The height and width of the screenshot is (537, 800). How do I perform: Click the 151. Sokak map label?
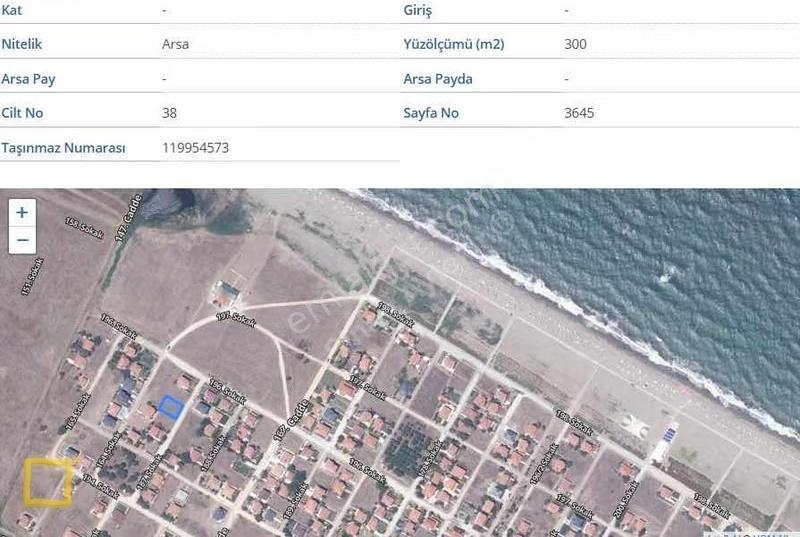(32, 277)
